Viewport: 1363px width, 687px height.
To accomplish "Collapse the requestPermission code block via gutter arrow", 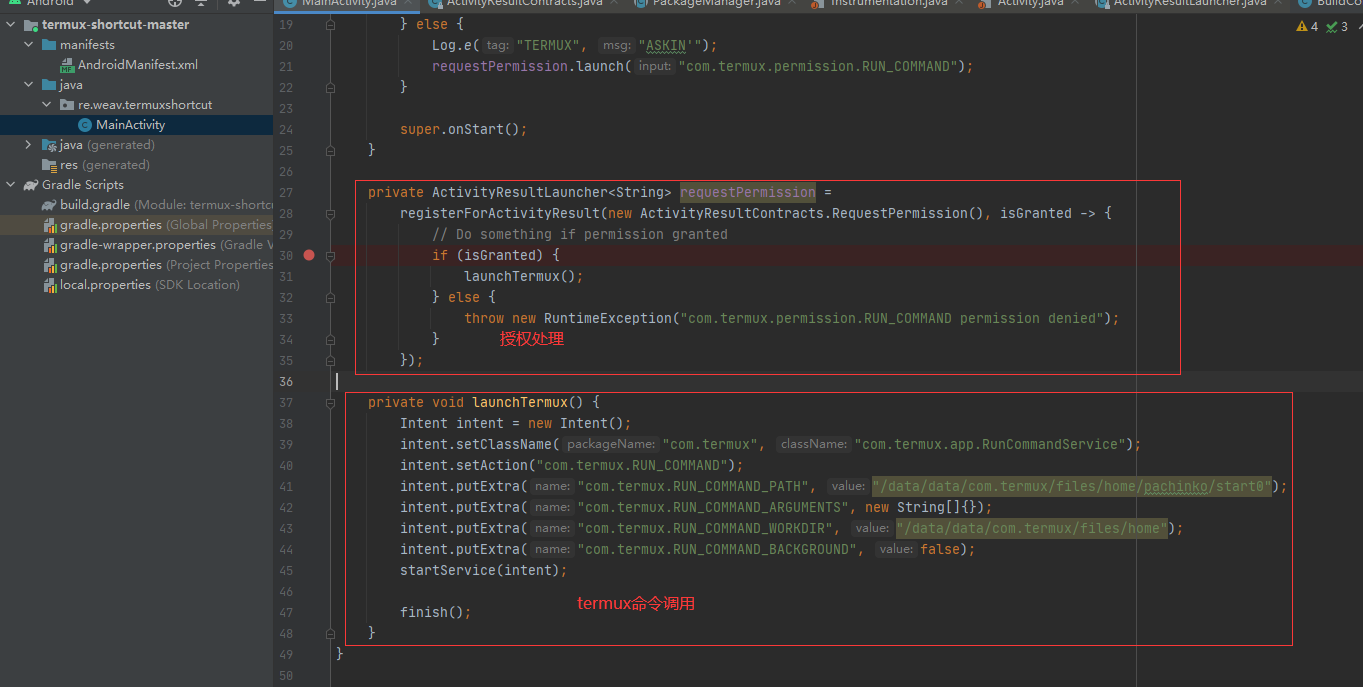I will [330, 213].
